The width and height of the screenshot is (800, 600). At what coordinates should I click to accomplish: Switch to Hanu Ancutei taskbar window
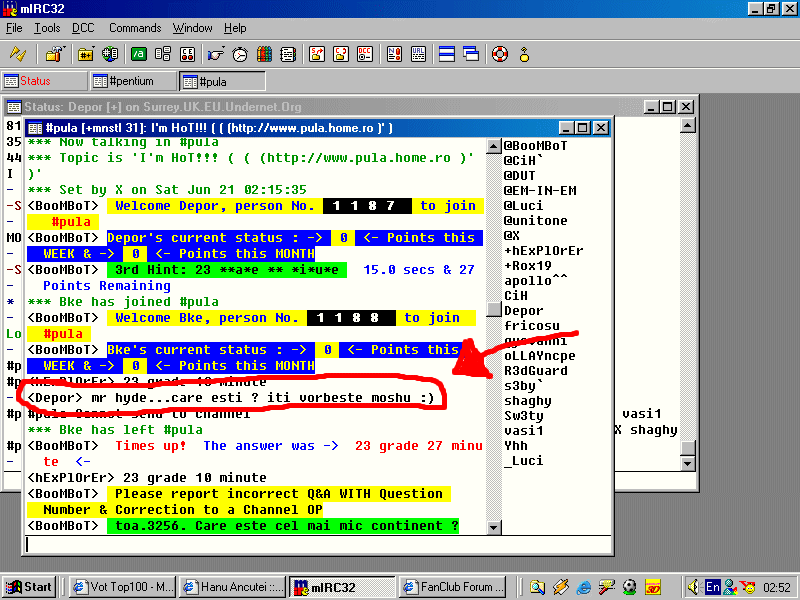(x=233, y=587)
